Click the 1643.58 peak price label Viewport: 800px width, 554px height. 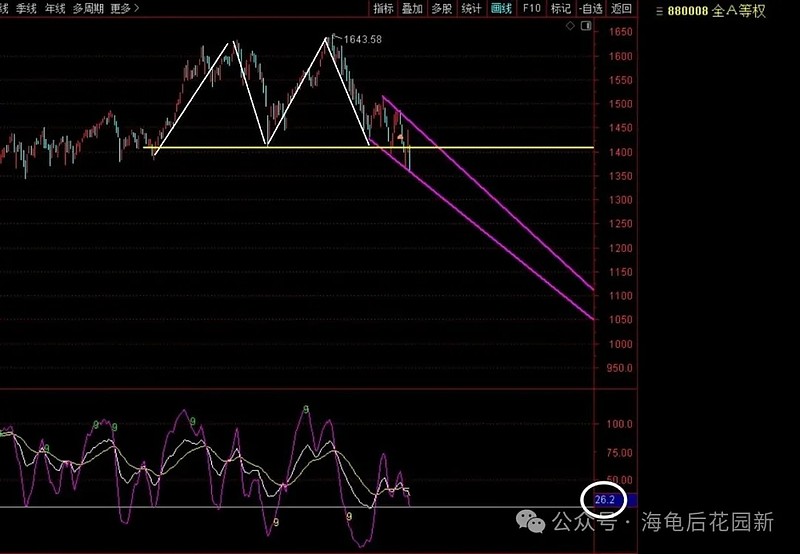pyautogui.click(x=362, y=39)
